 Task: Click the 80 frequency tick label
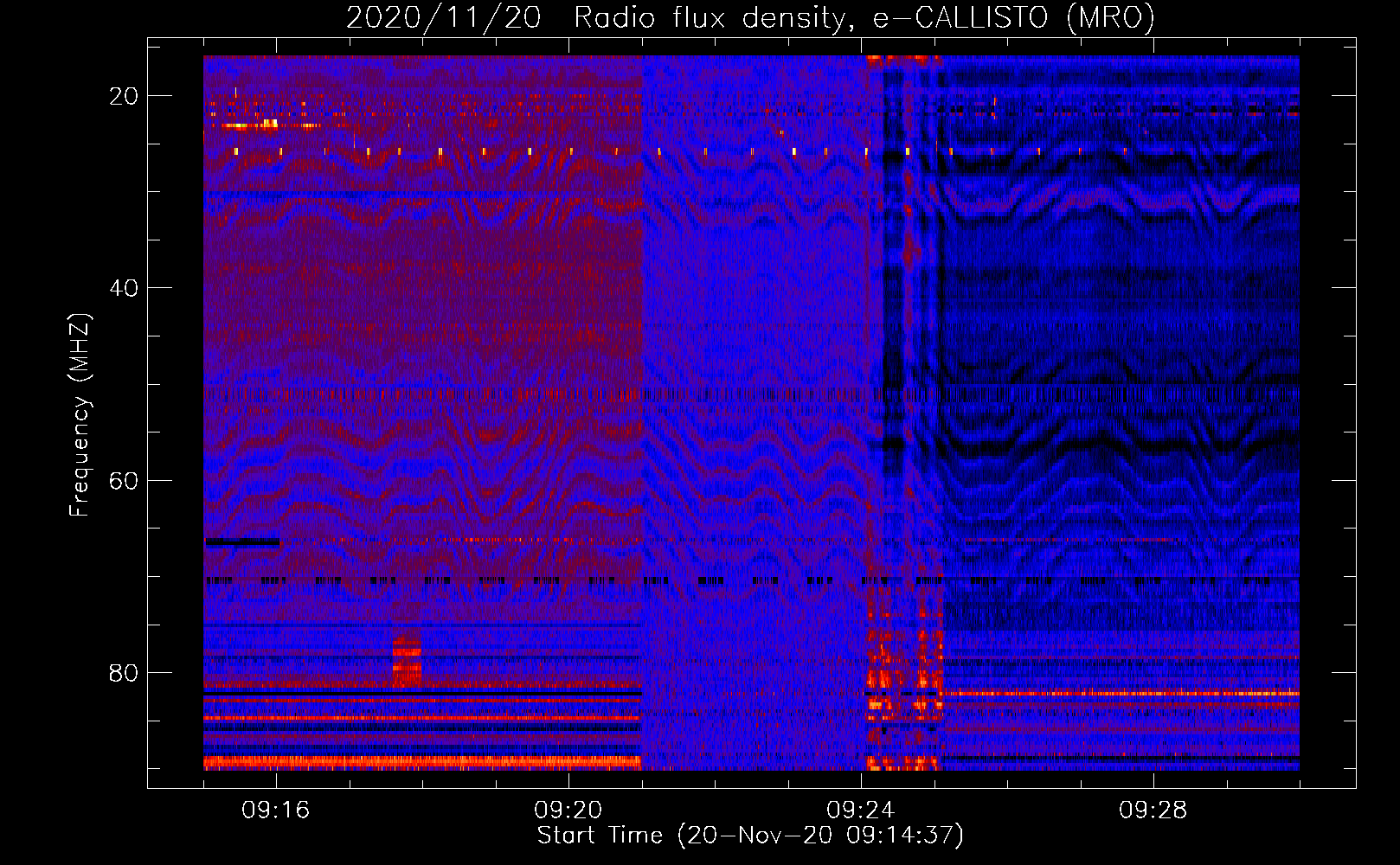tap(124, 673)
